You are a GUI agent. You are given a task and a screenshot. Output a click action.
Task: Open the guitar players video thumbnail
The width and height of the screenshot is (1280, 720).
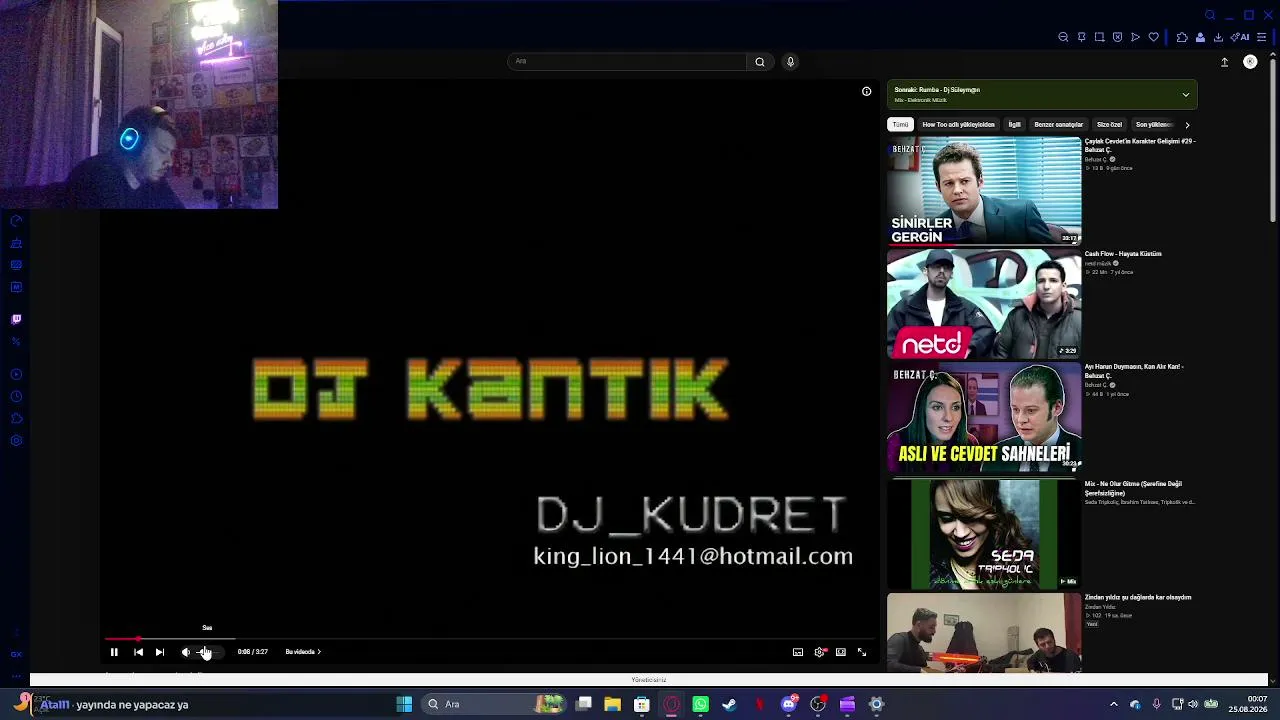[x=984, y=633]
